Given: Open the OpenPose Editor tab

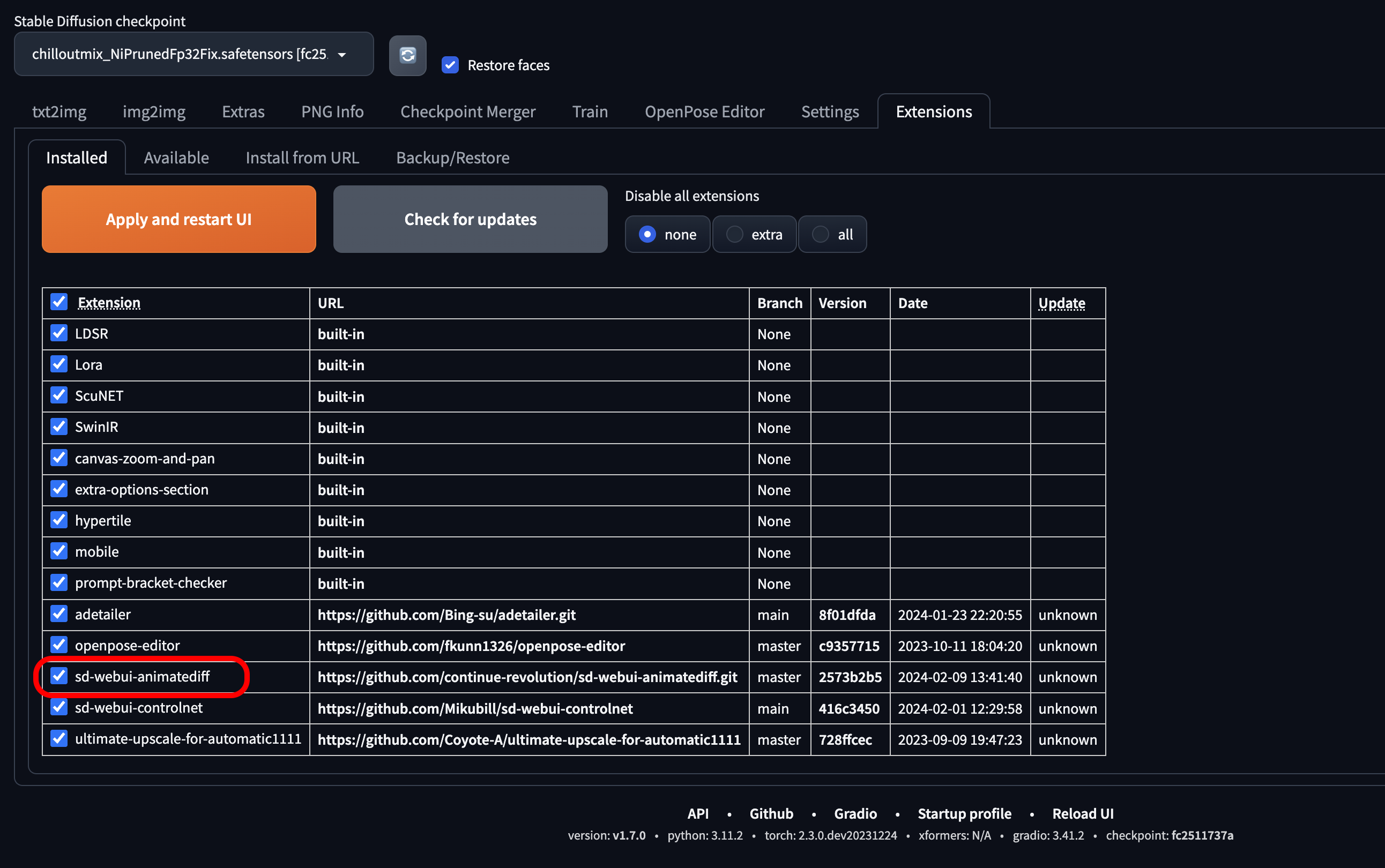Looking at the screenshot, I should tap(704, 111).
